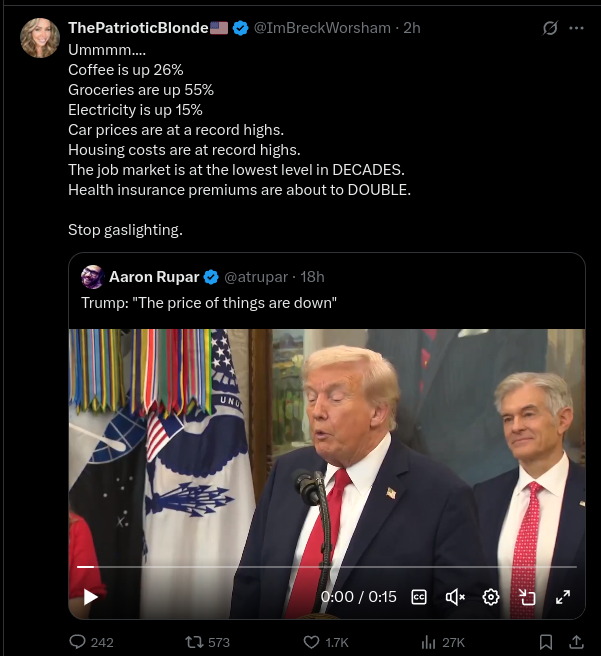601x656 pixels.
Task: Toggle picture-in-picture for the video
Action: click(527, 597)
